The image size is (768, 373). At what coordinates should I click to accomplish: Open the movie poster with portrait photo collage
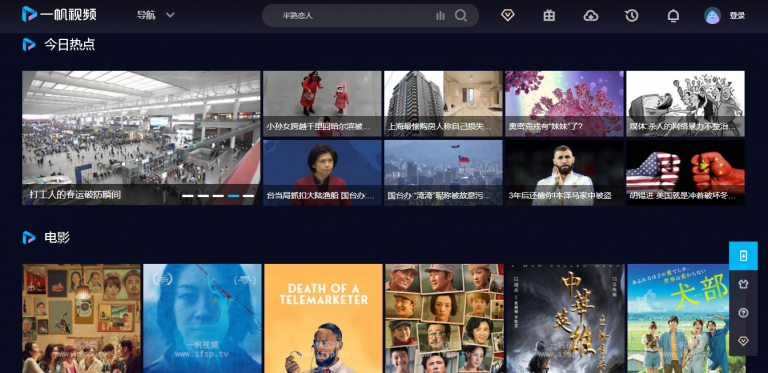(444, 319)
